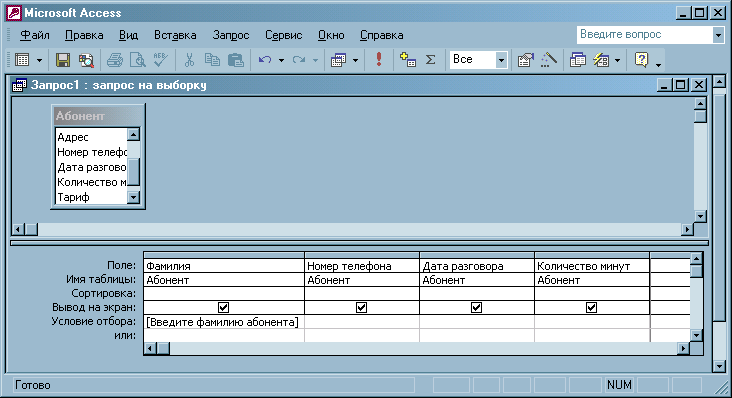Undo the last action with the arrow icon
This screenshot has width=732, height=398.
[x=265, y=60]
